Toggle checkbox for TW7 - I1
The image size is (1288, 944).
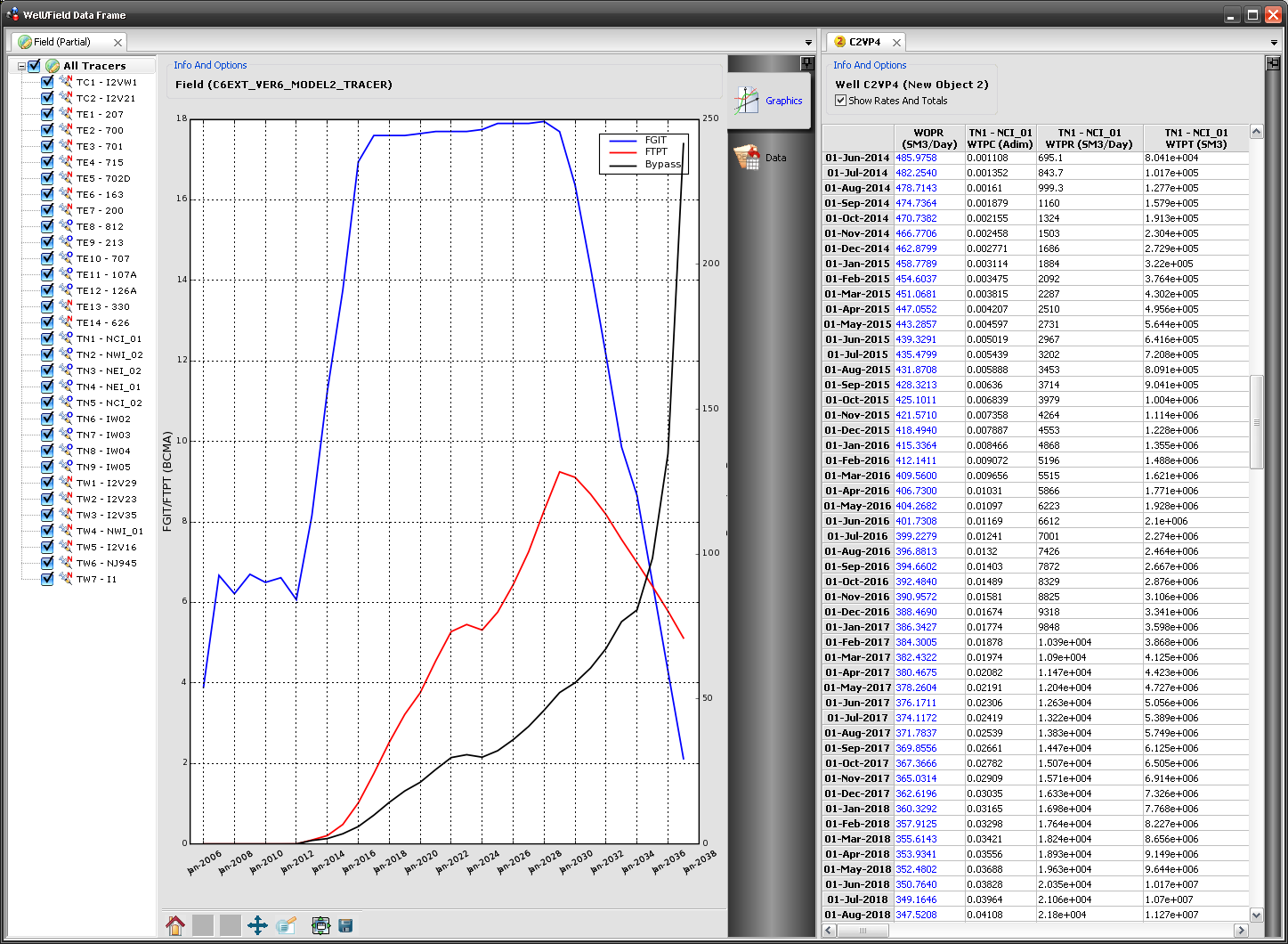(x=48, y=579)
